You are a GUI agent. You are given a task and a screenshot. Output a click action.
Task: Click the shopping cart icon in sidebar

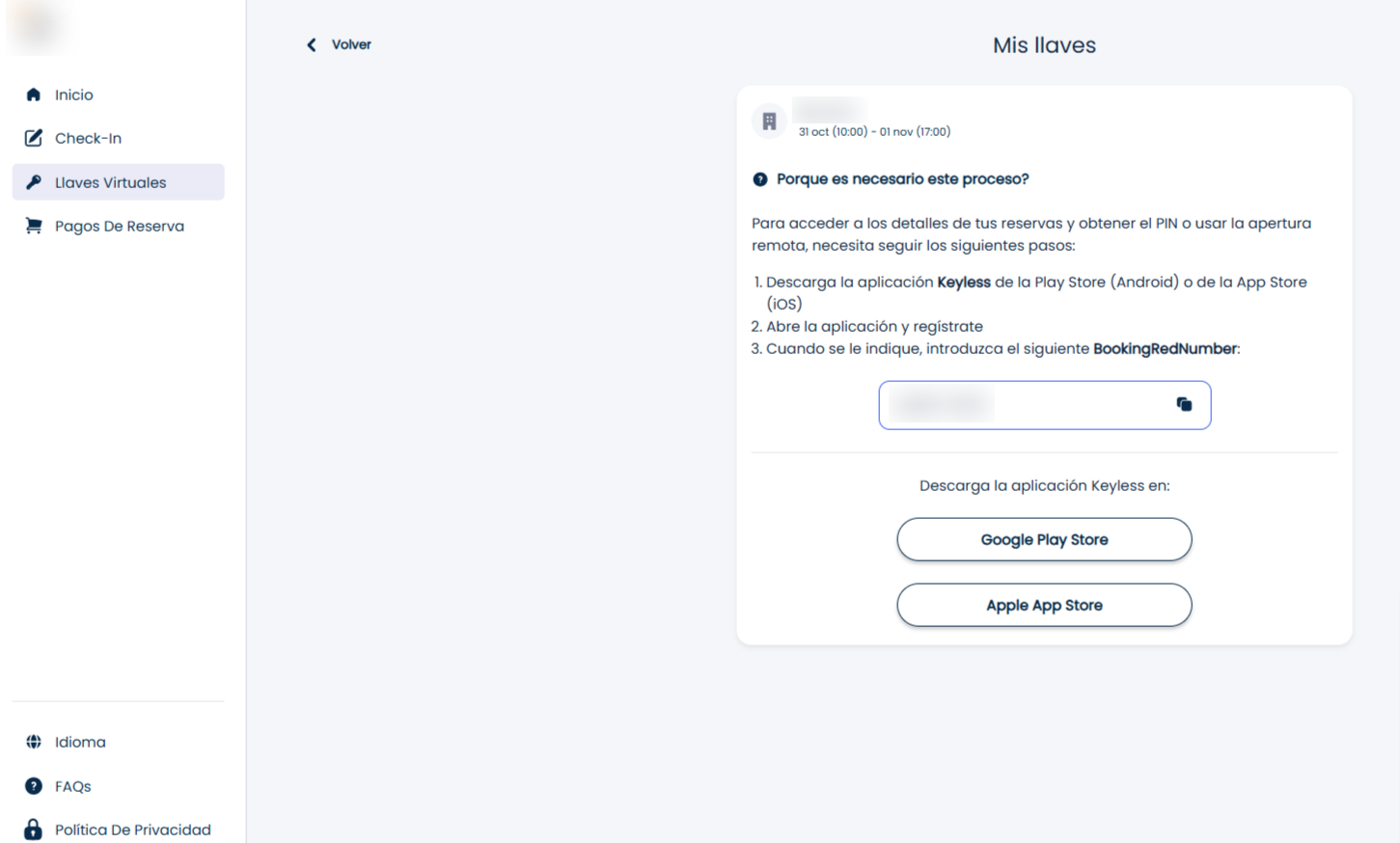[34, 226]
